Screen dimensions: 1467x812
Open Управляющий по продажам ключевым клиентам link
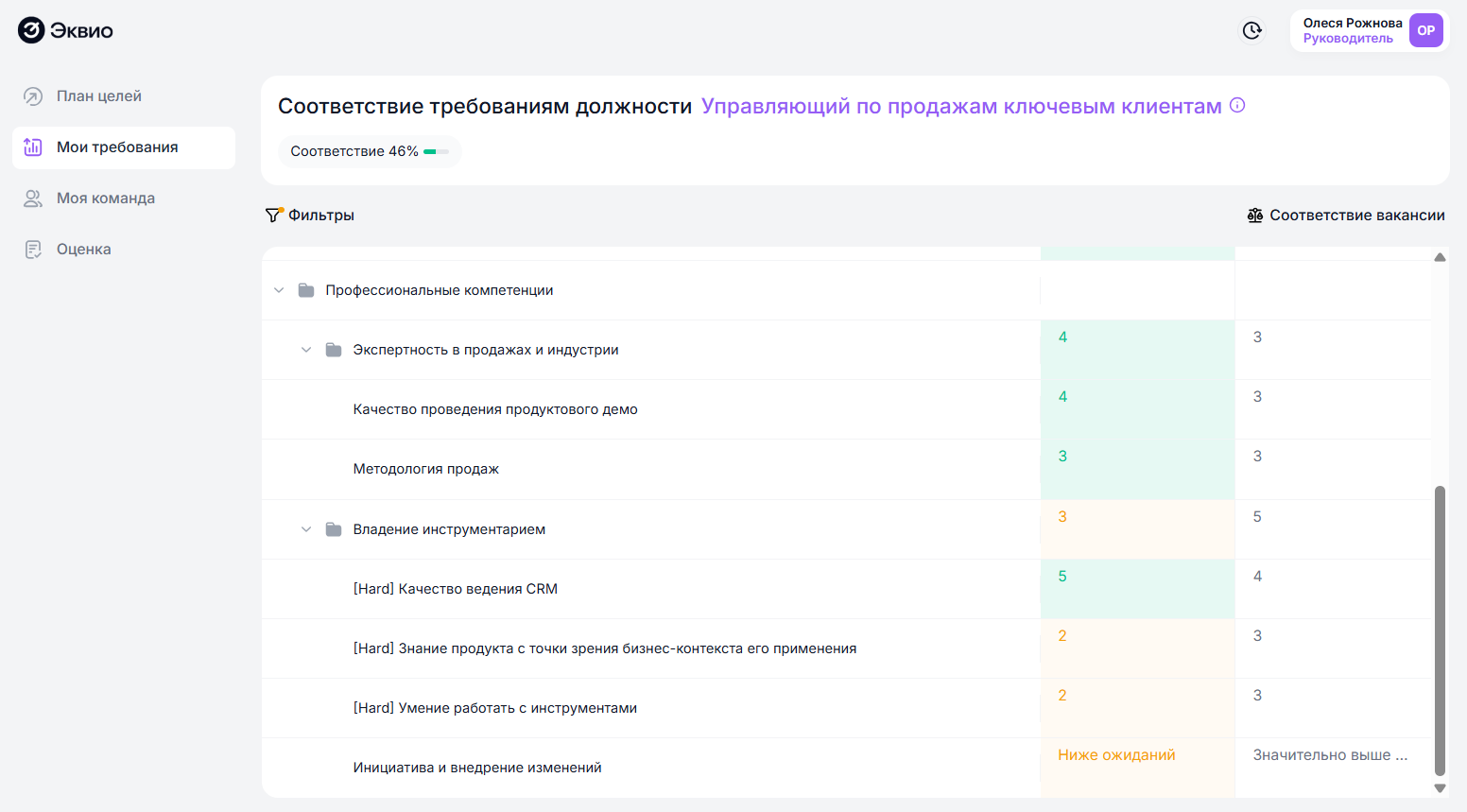point(961,106)
